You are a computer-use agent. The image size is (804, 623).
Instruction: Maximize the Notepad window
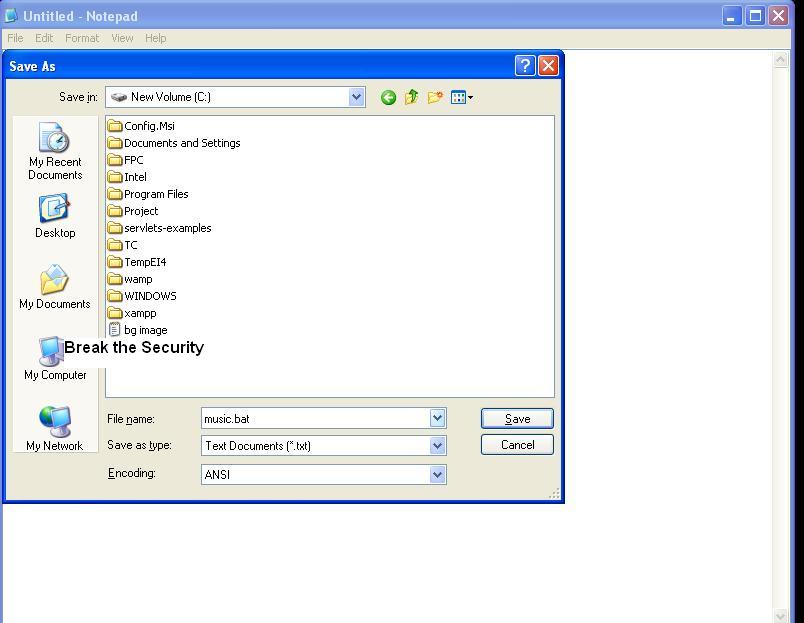pyautogui.click(x=755, y=16)
